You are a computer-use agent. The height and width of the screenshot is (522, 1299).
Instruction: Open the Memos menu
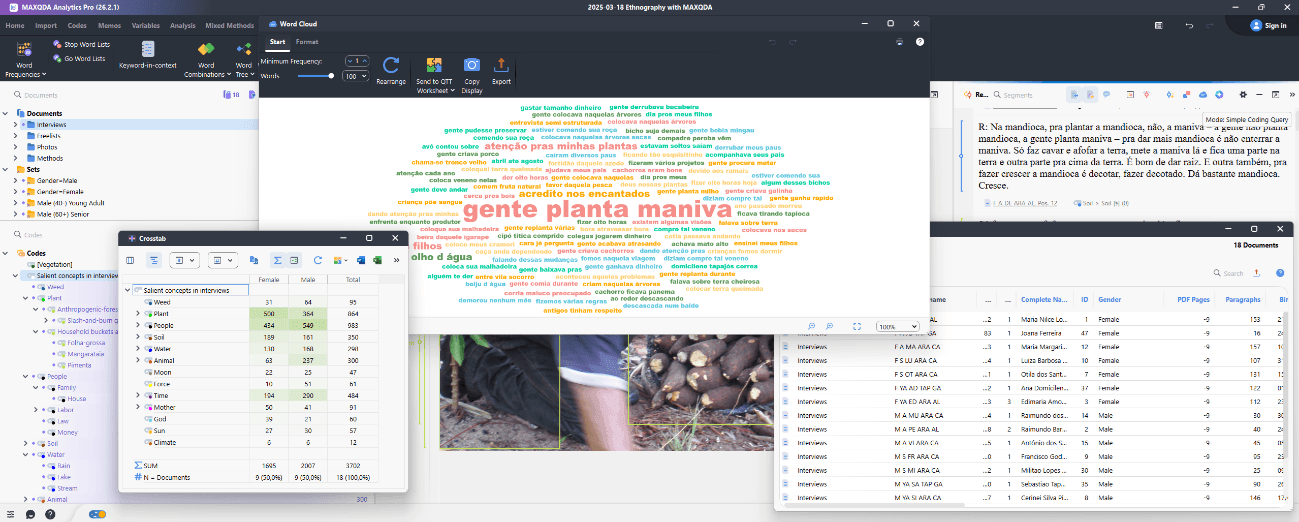[x=110, y=25]
